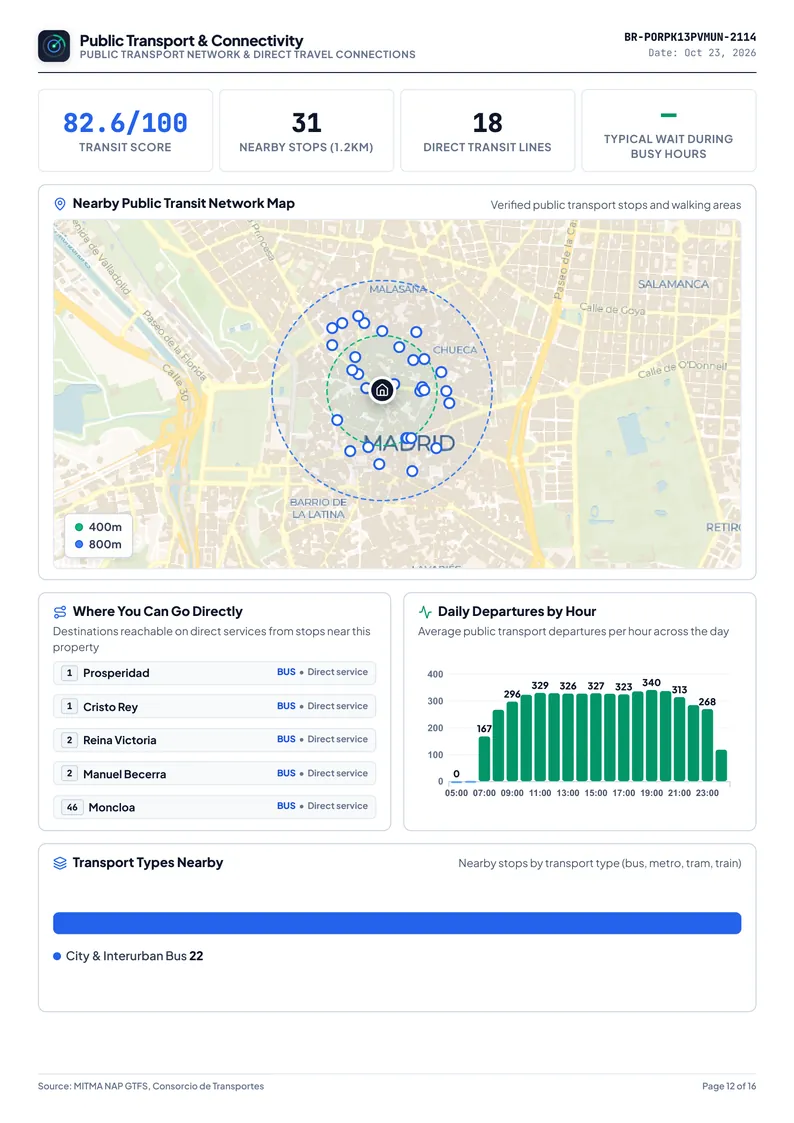Click the 31 nearby stops card
The image size is (794, 1123).
click(306, 130)
